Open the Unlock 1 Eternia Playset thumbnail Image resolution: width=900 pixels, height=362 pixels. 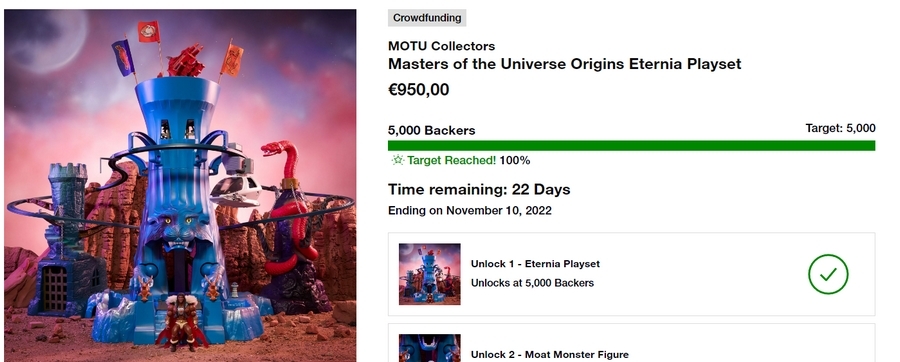point(429,274)
